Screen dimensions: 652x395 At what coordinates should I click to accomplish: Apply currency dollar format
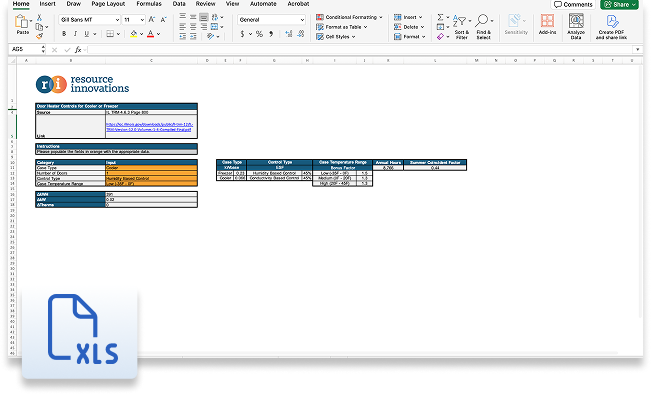242,34
